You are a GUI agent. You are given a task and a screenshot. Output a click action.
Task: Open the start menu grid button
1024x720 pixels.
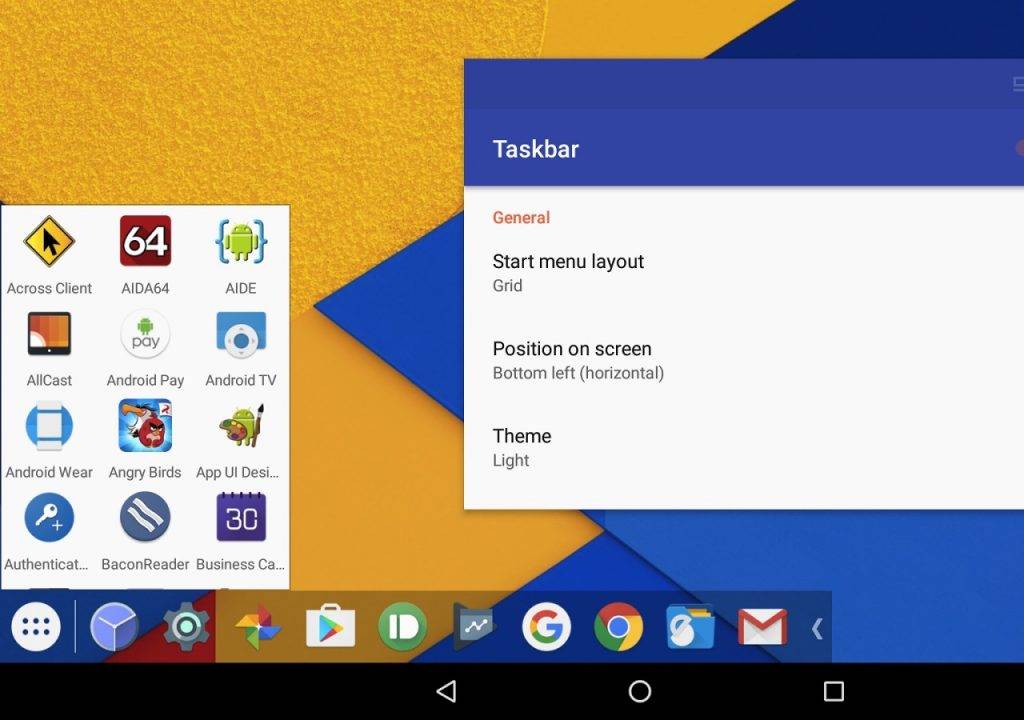(x=36, y=627)
